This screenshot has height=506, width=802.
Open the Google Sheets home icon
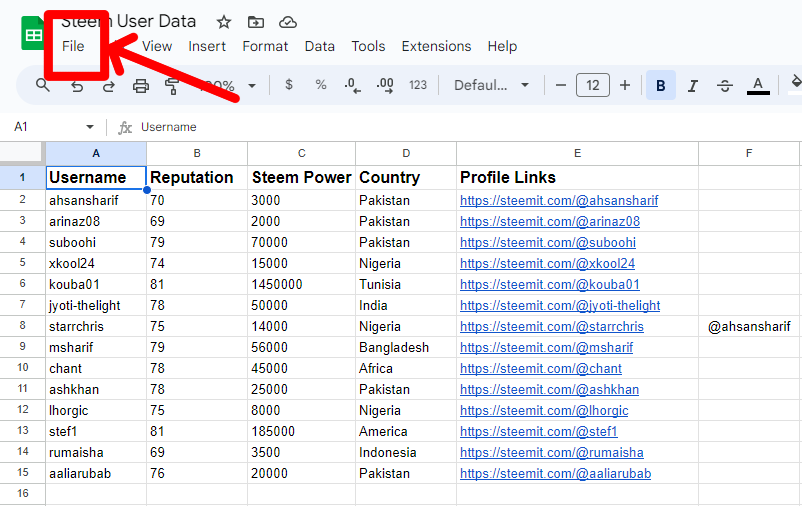click(x=33, y=34)
